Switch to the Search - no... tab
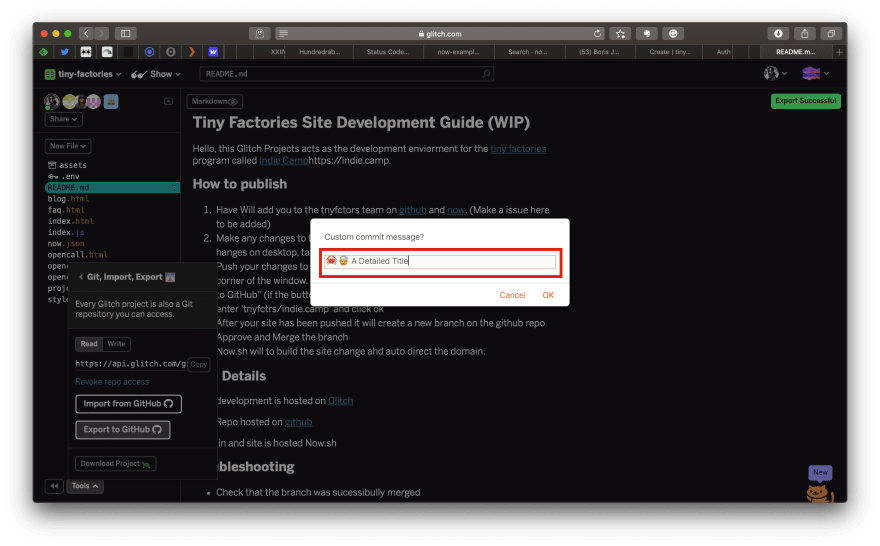Viewport: 880px width, 546px height. 528,52
